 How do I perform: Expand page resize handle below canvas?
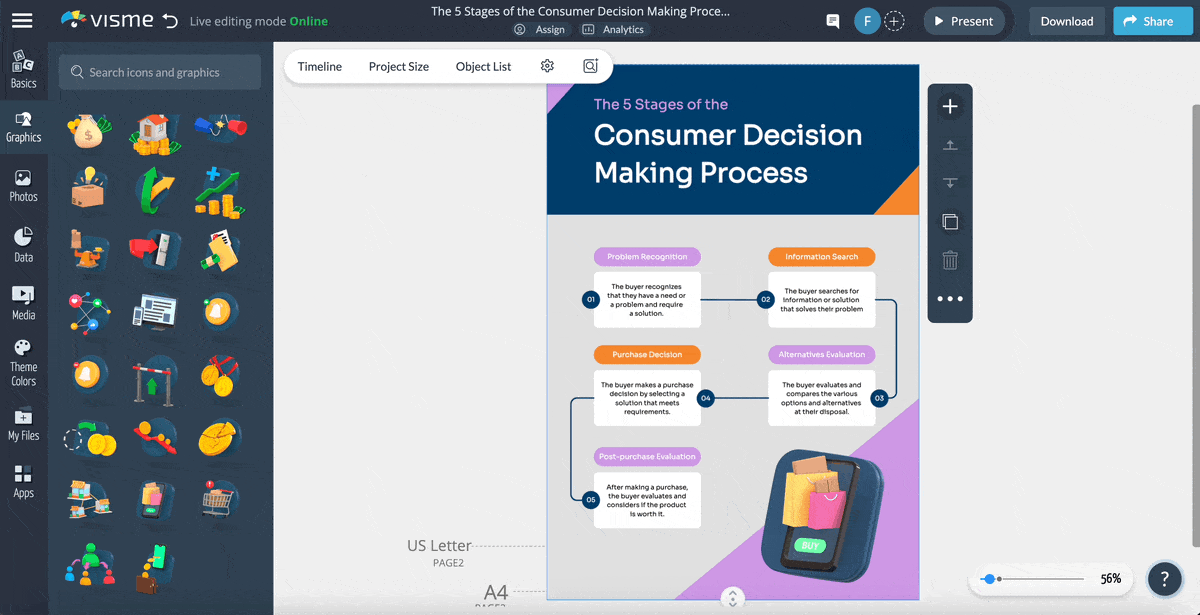733,598
